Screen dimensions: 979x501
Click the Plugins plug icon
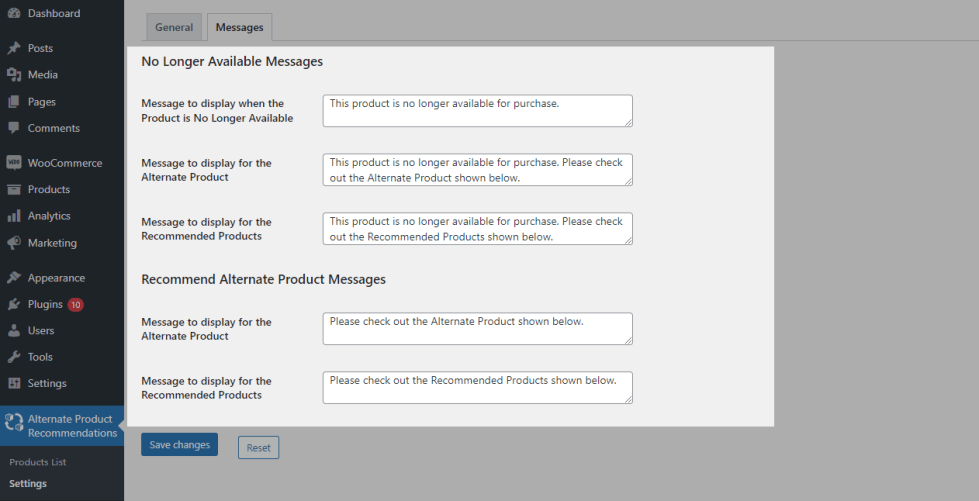point(14,304)
